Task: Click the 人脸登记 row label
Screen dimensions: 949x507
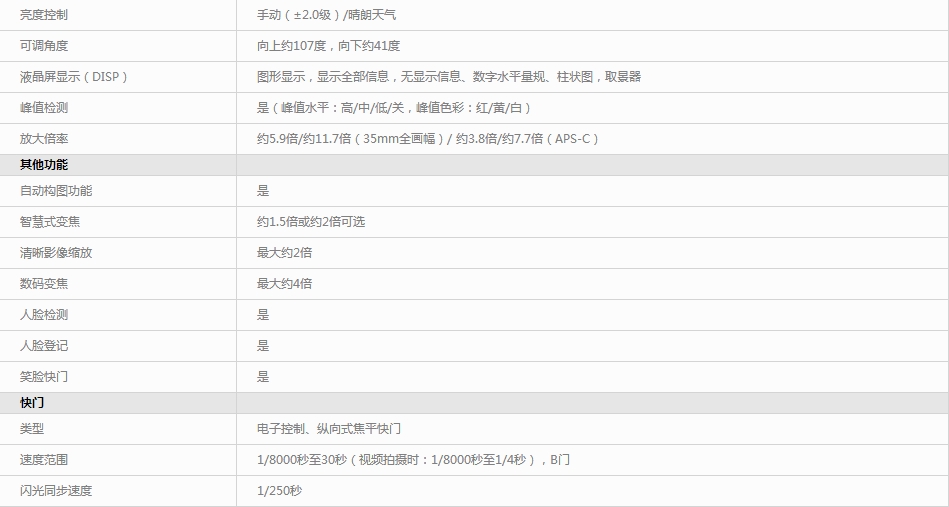Action: (44, 346)
